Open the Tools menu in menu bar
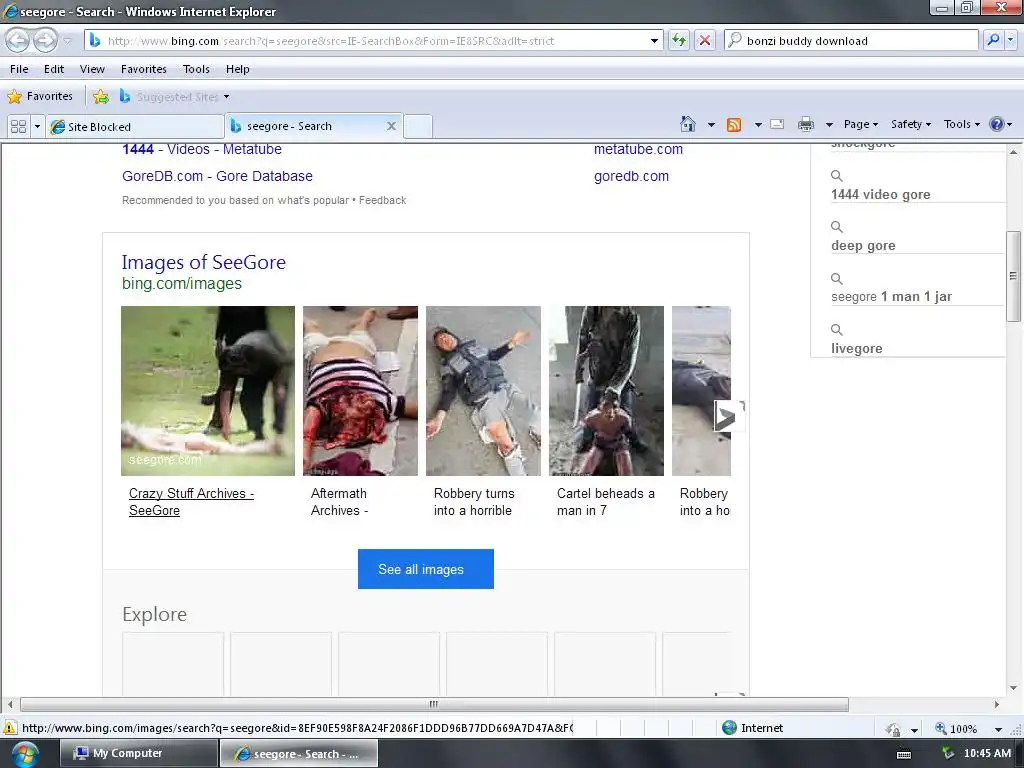Screen dimensions: 1024x768 point(196,69)
